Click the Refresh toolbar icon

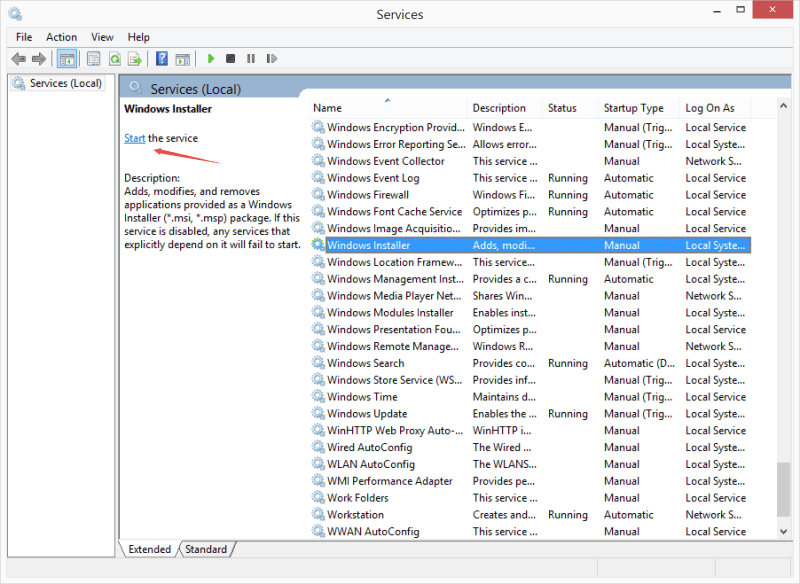115,59
